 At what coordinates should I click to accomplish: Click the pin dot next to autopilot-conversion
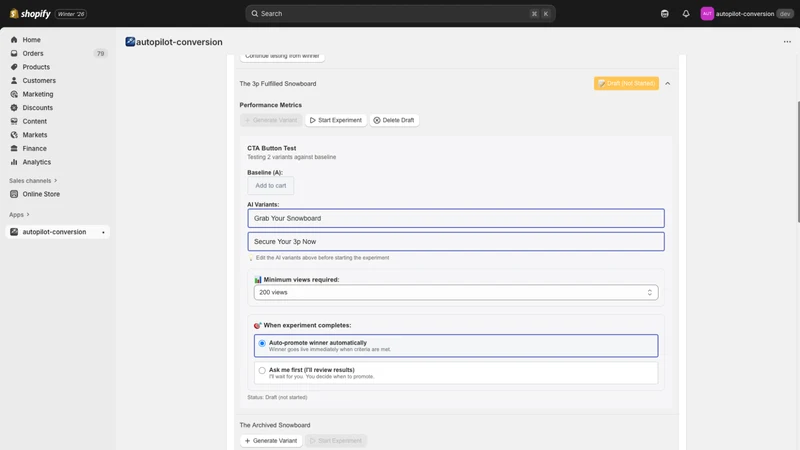[103, 232]
